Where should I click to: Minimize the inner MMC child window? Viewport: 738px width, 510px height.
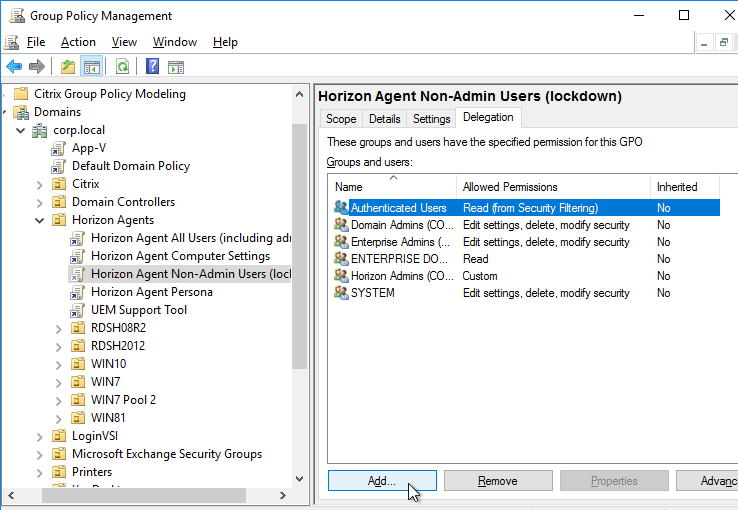click(x=704, y=43)
